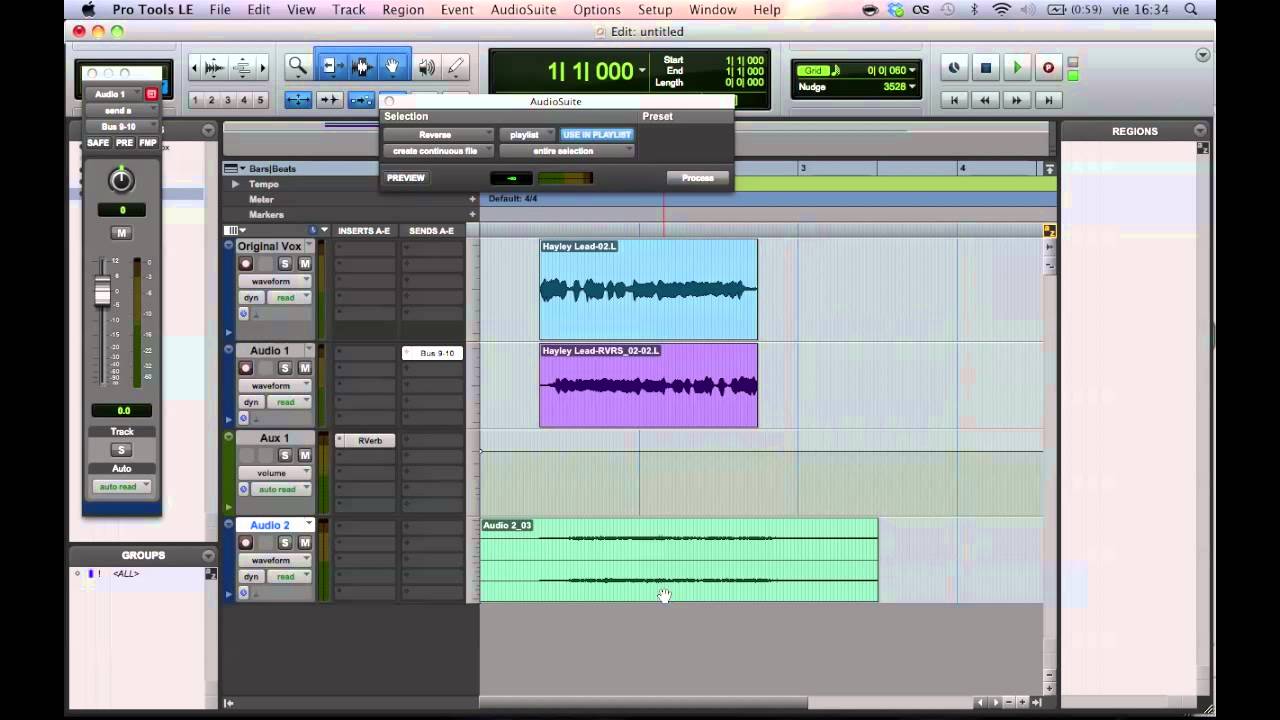The image size is (1280, 720).
Task: Open the Track menu
Action: point(349,10)
